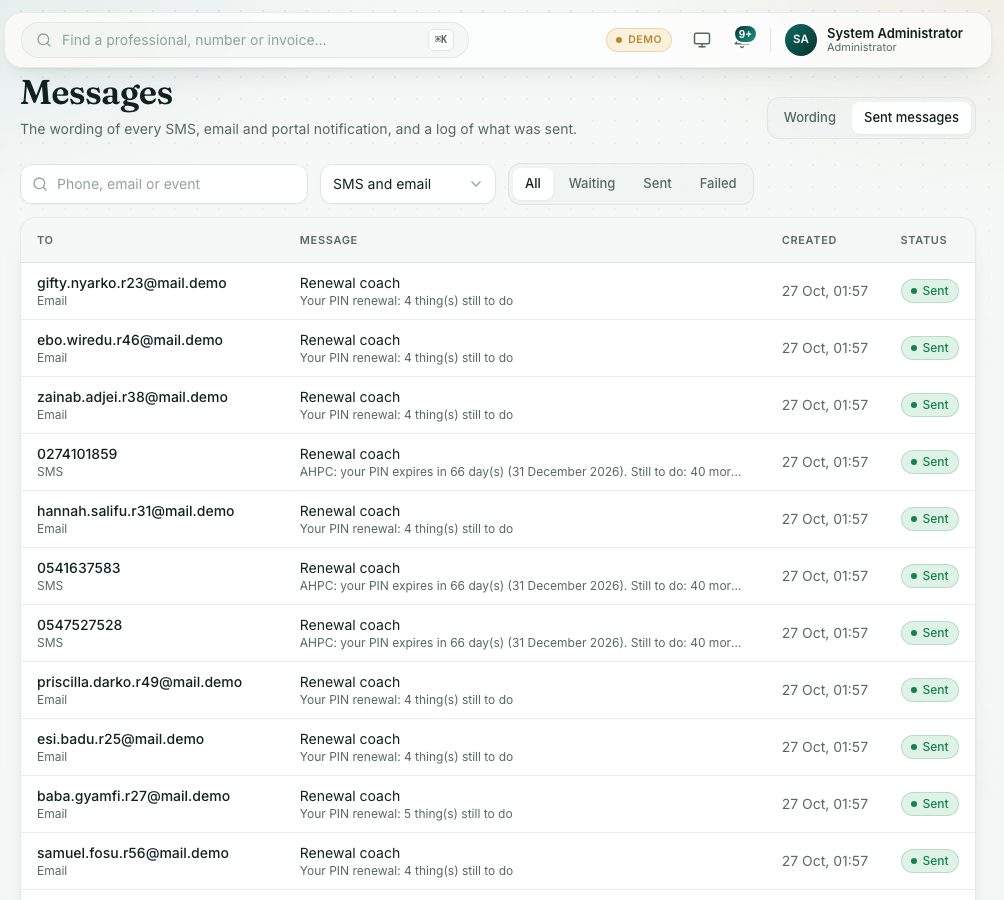
Task: Open row for esi.badu.r25@mail.demo
Action: (498, 747)
